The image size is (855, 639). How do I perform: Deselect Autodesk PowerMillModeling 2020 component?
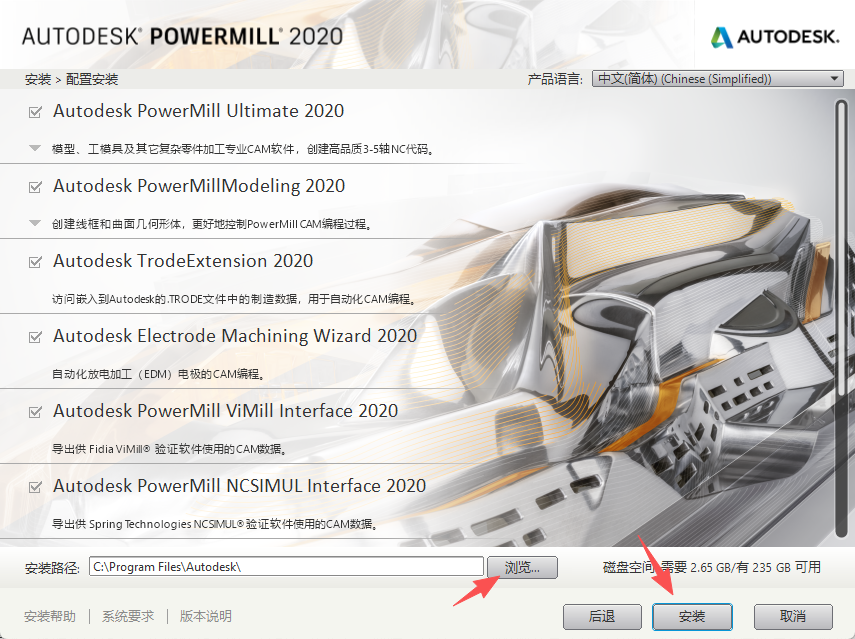pyautogui.click(x=32, y=187)
